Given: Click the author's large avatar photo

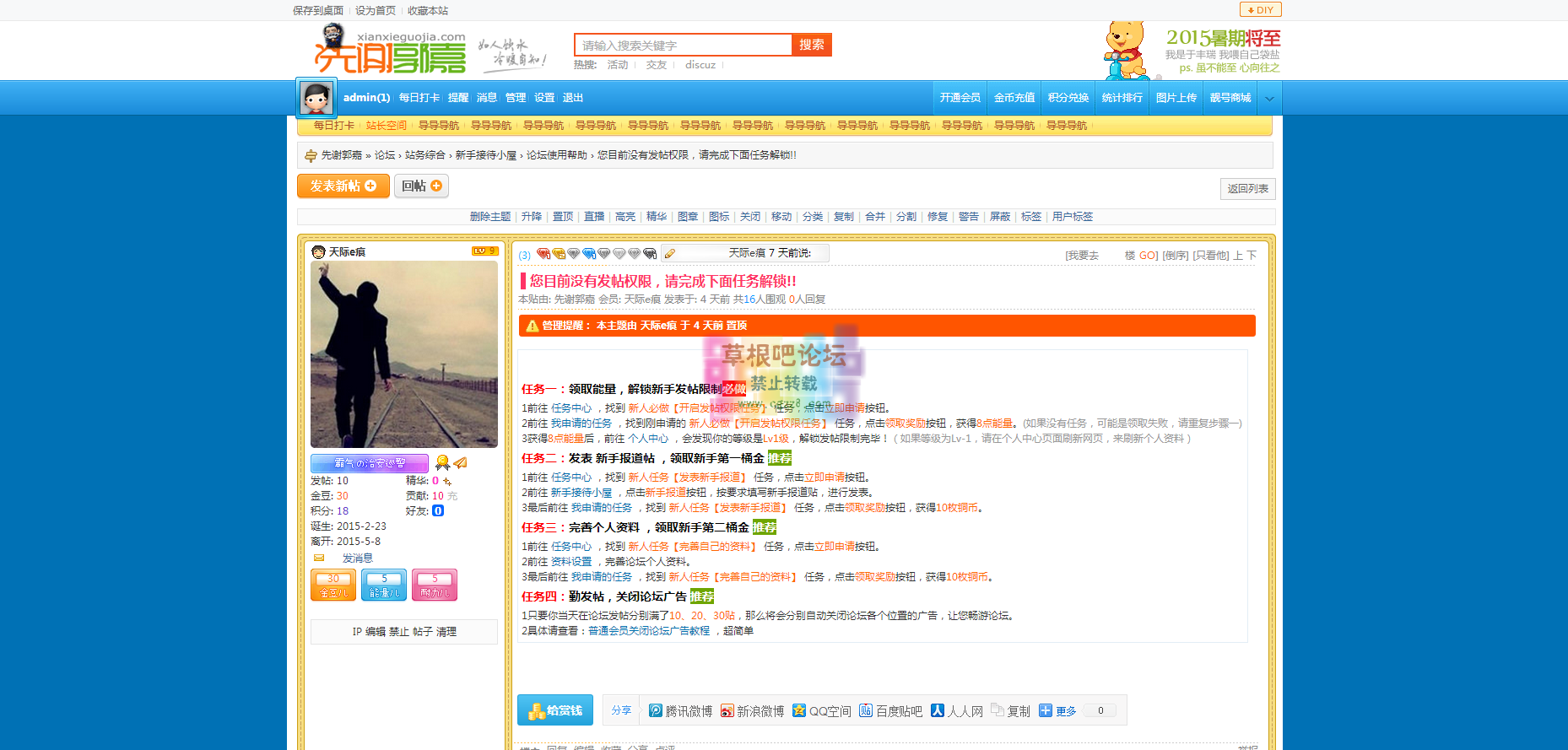Looking at the screenshot, I should [404, 354].
